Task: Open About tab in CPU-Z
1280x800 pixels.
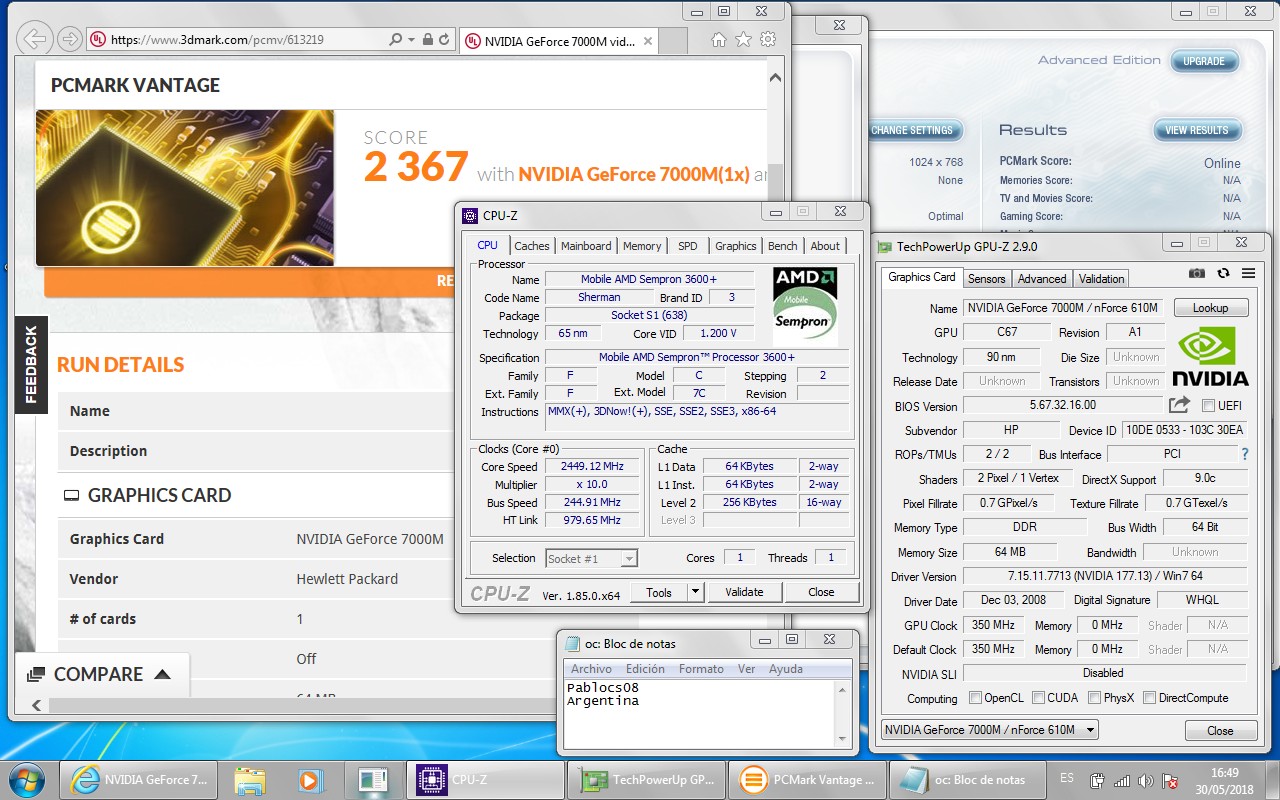Action: 825,246
